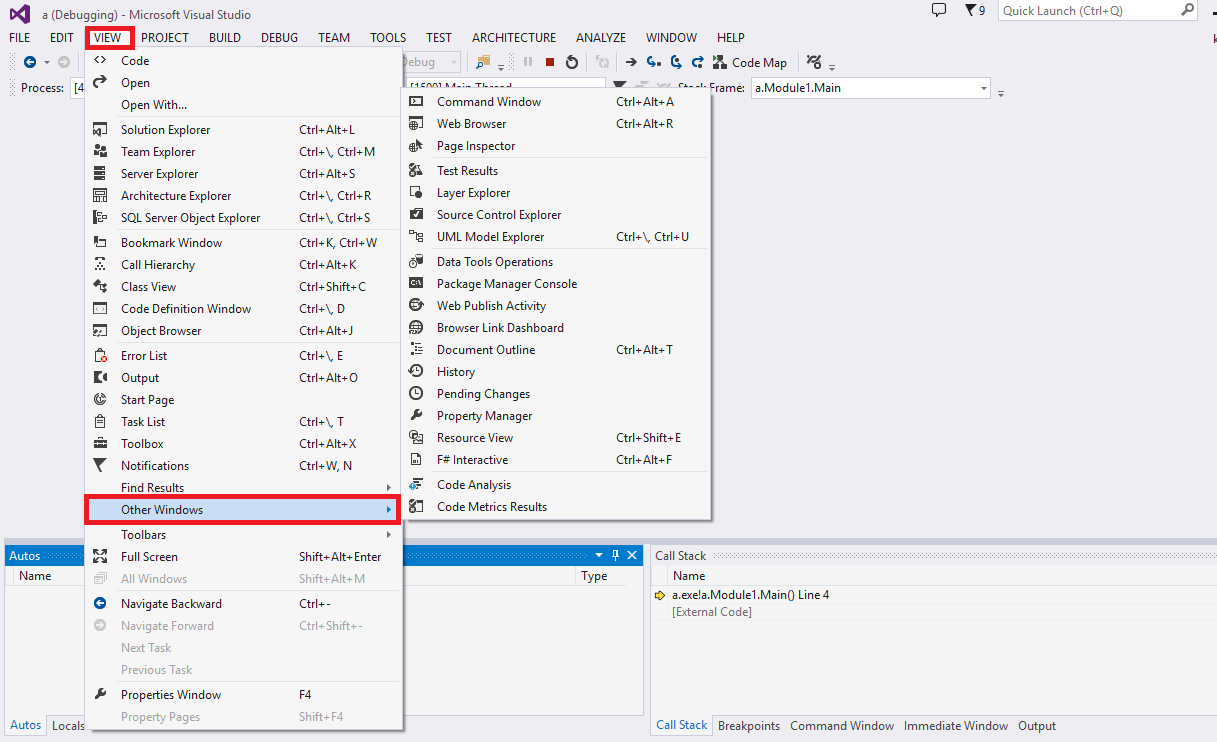
Task: Click the Page Inspector entry
Action: (556, 146)
